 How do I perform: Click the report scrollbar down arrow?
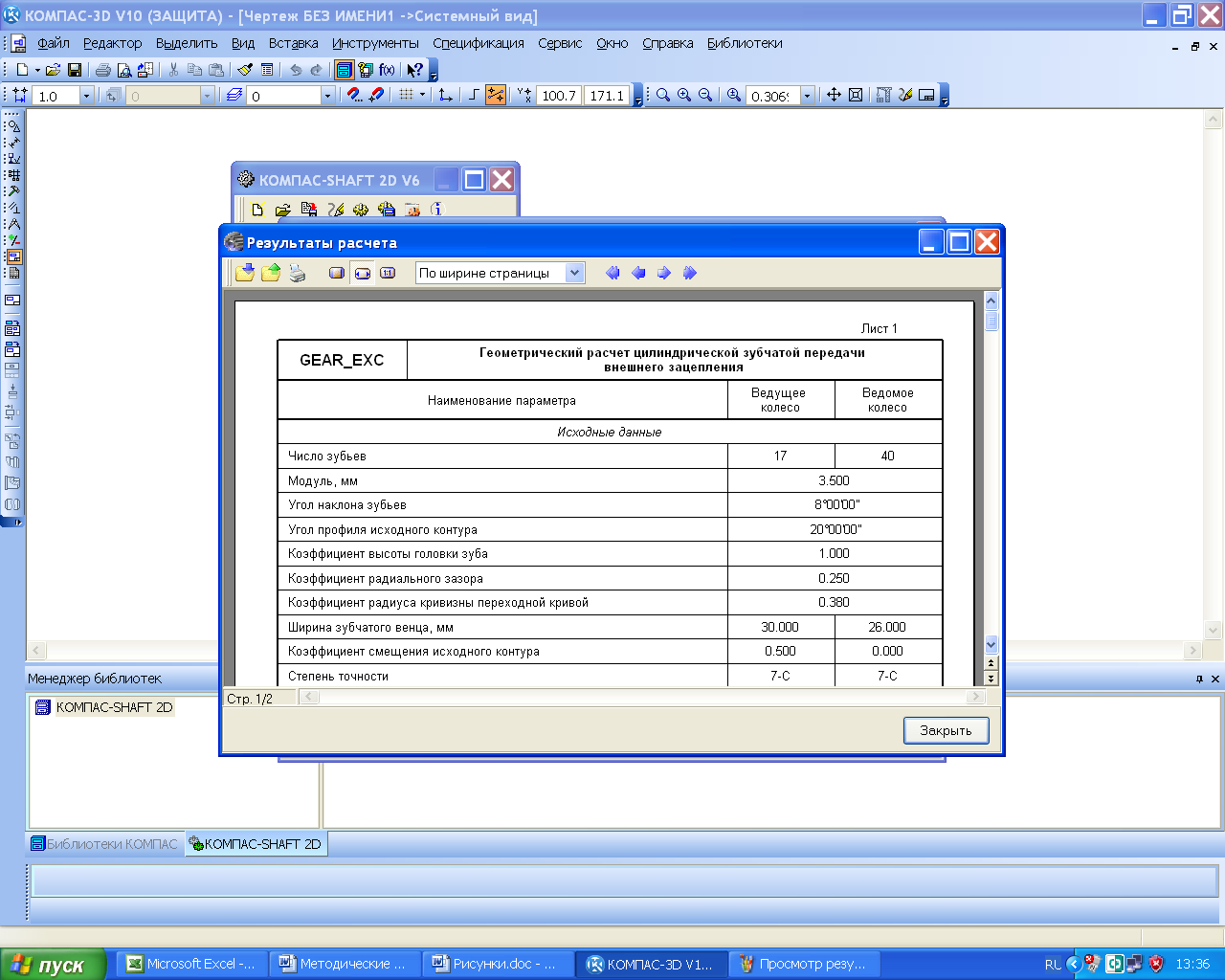point(991,645)
